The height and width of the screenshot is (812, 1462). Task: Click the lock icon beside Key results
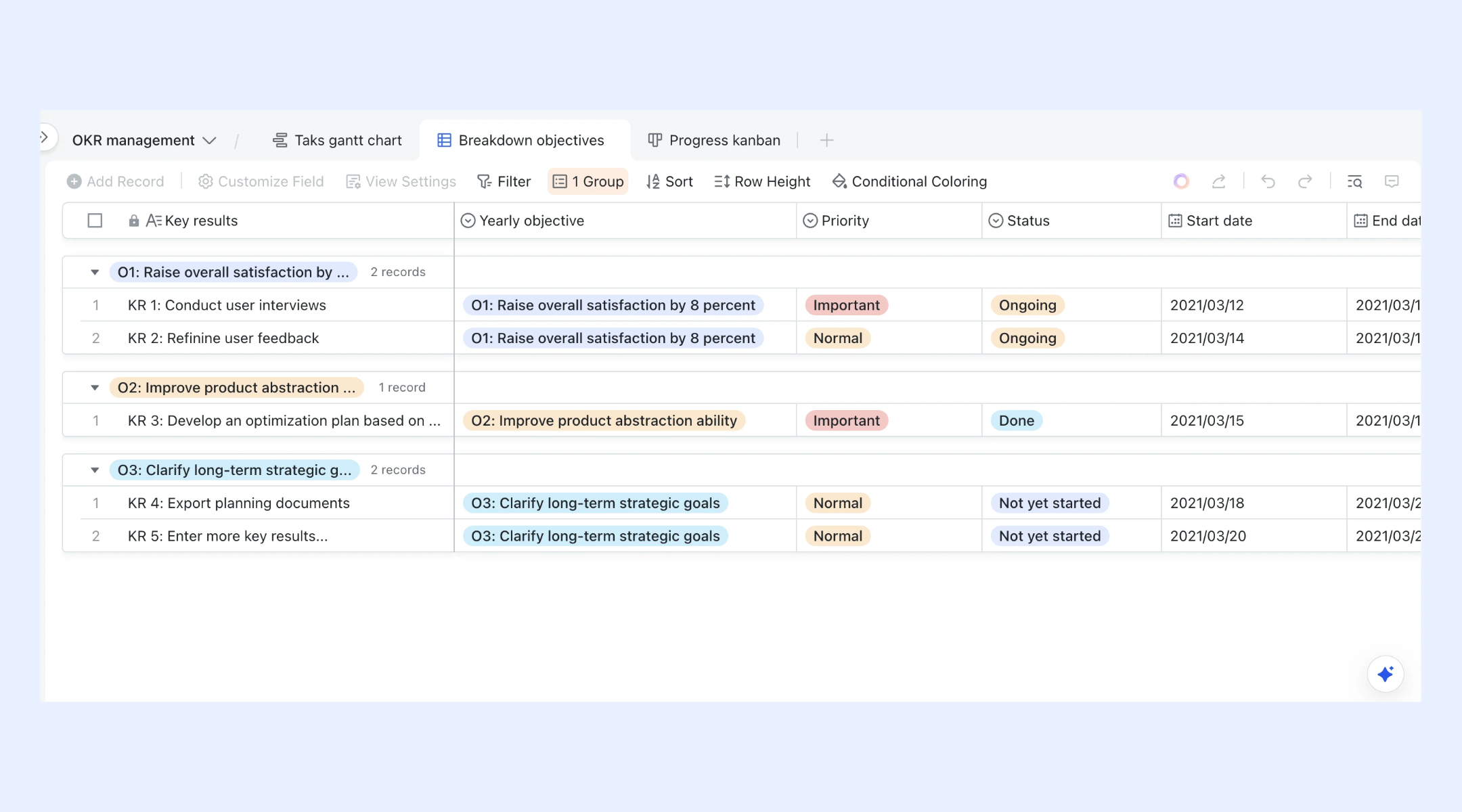[134, 221]
